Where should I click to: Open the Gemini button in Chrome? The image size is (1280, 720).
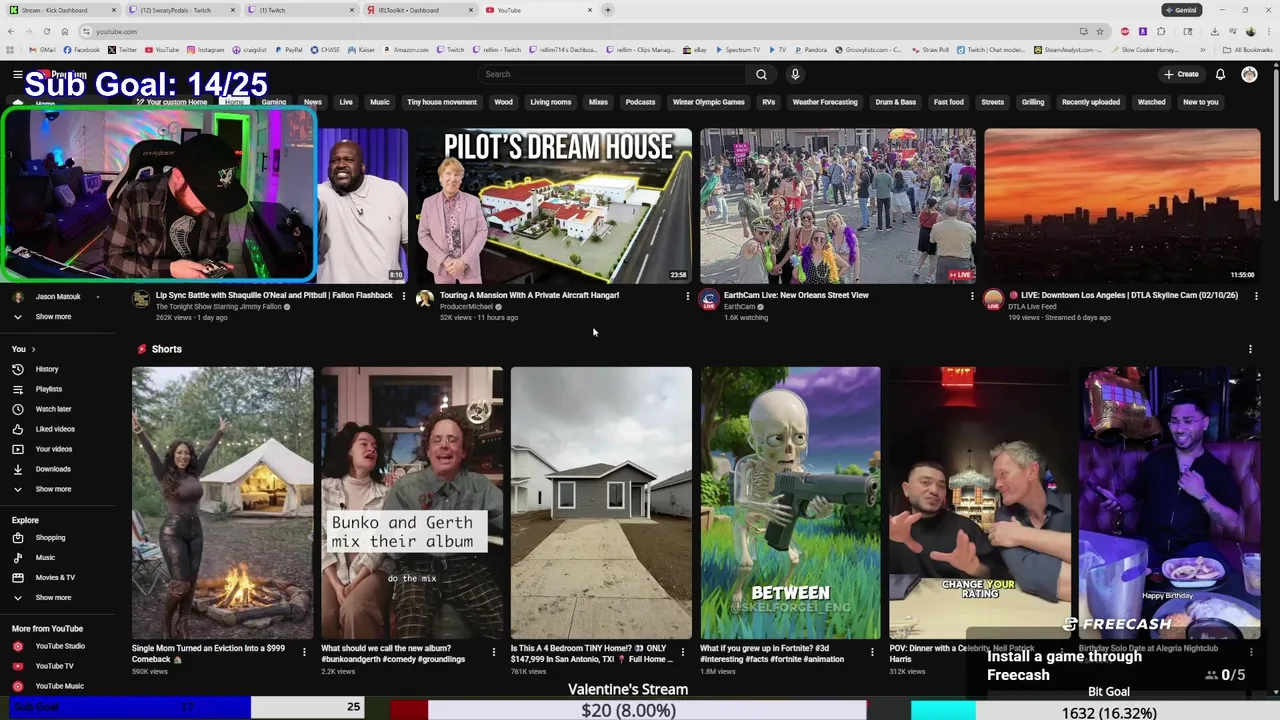[1181, 10]
